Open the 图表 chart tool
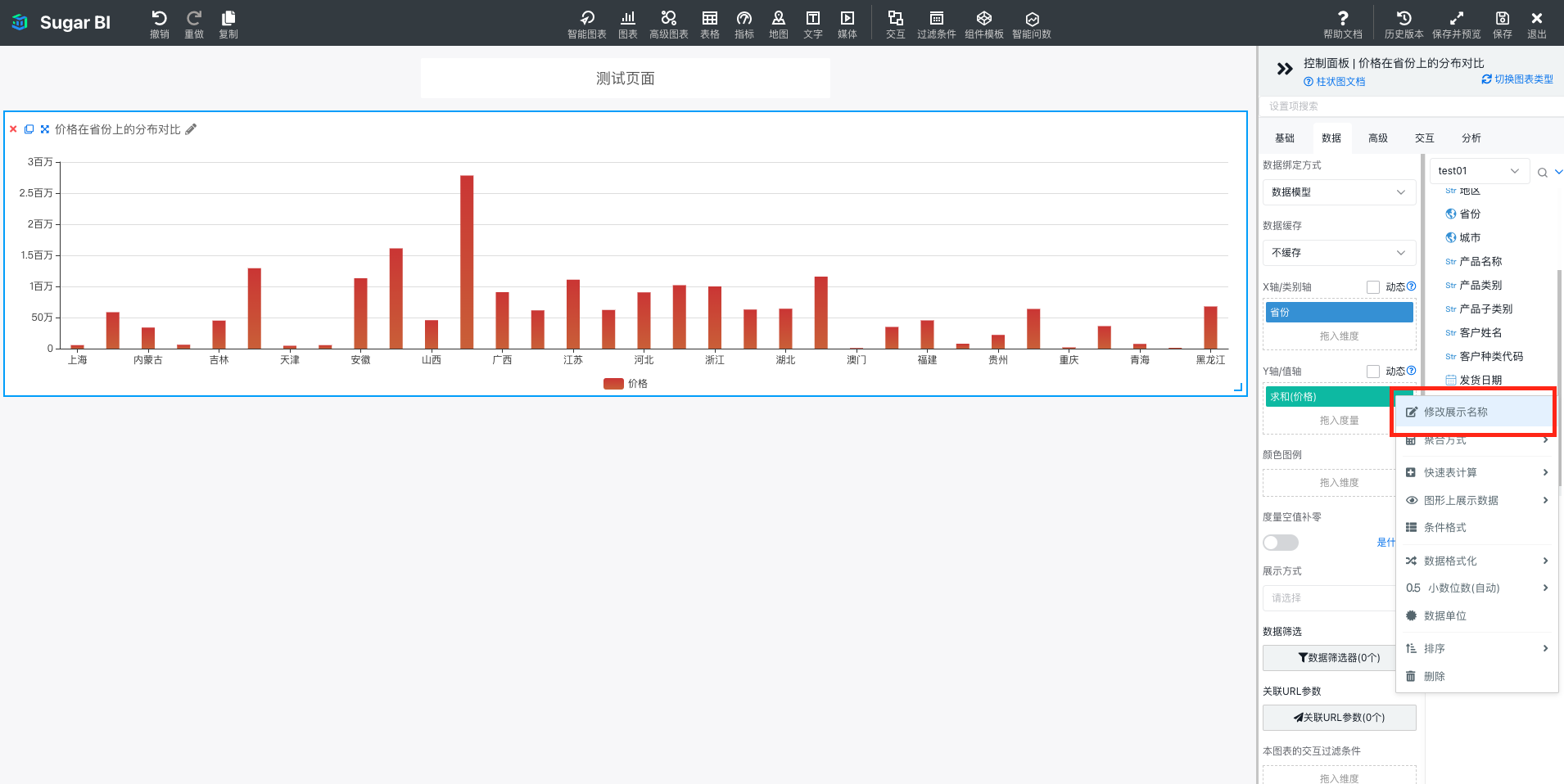 click(x=628, y=24)
